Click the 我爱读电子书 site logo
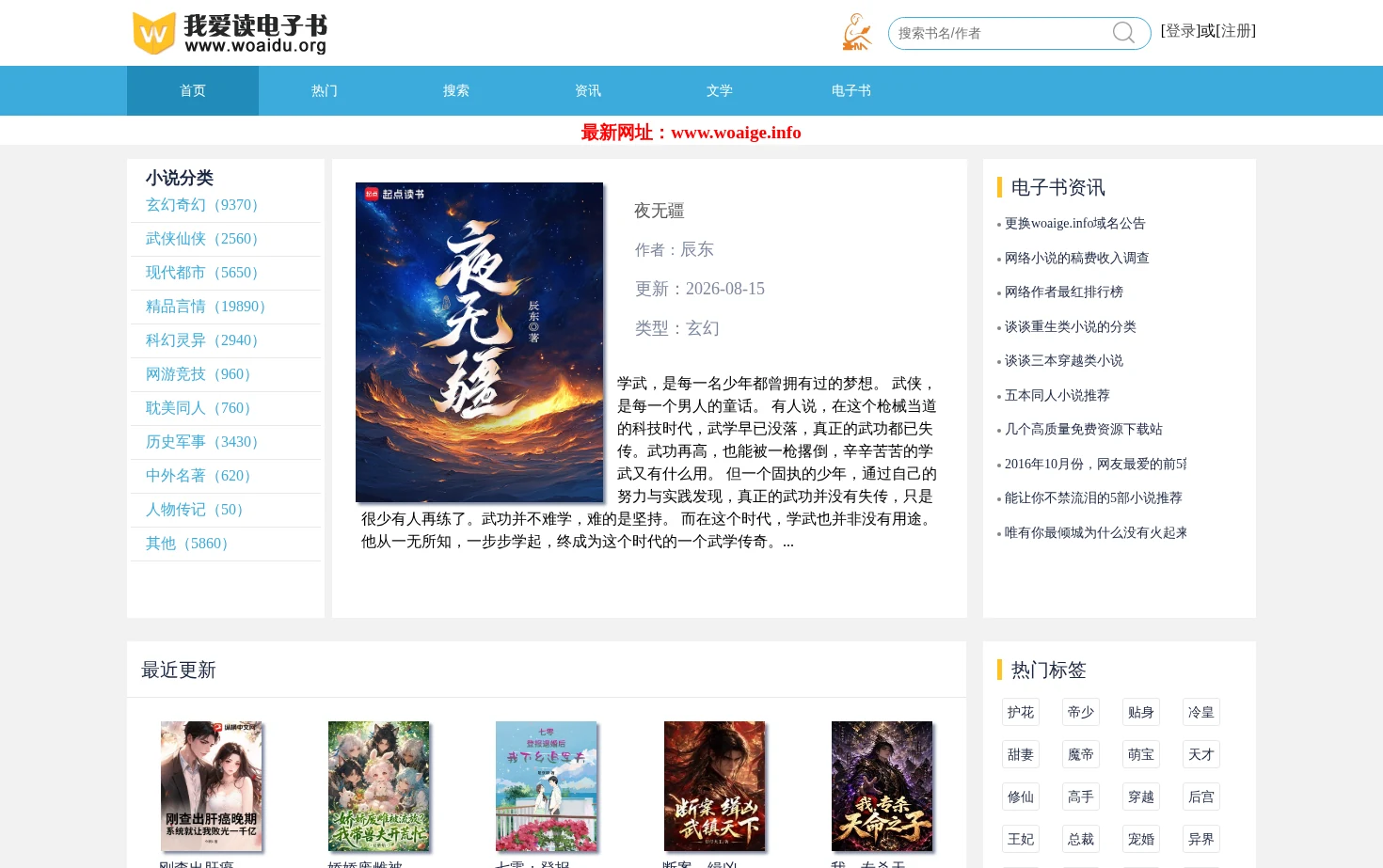Screen dimensions: 1383x868 click(x=230, y=33)
